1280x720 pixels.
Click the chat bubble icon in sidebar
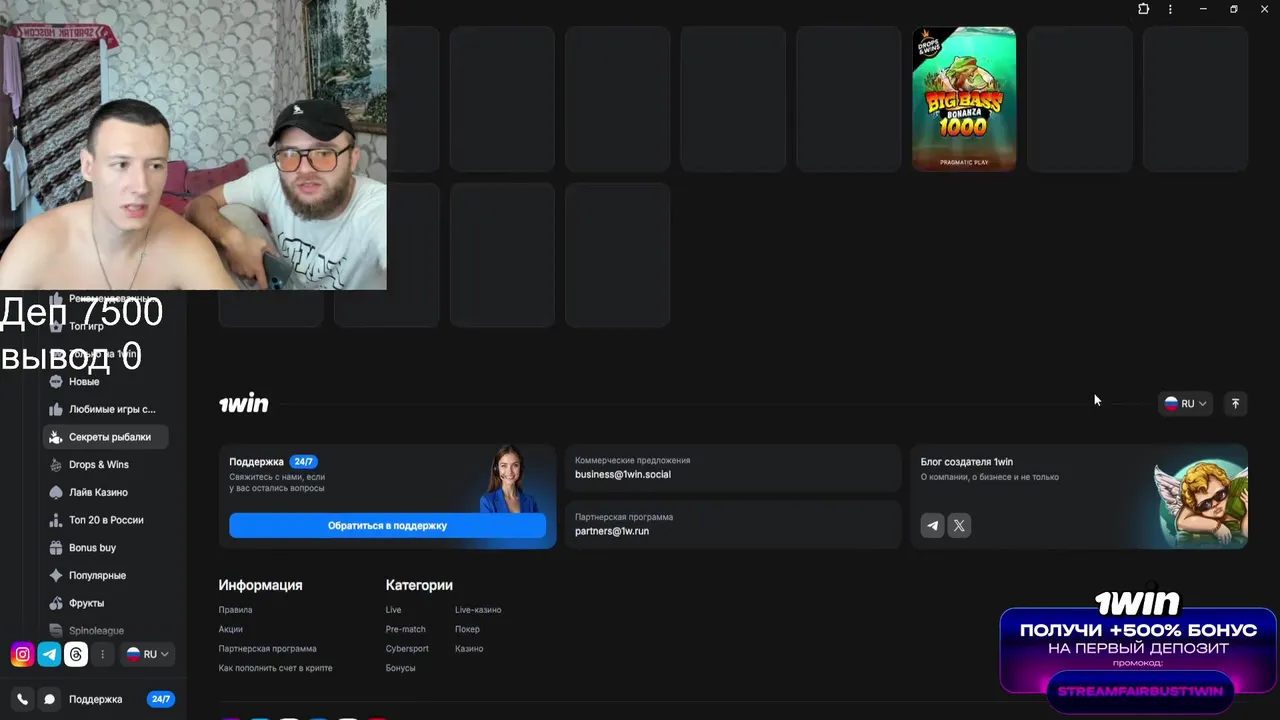pyautogui.click(x=49, y=699)
